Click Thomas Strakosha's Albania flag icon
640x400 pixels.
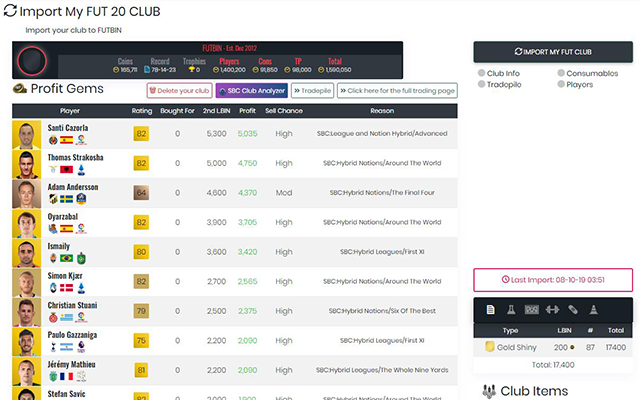pos(66,169)
